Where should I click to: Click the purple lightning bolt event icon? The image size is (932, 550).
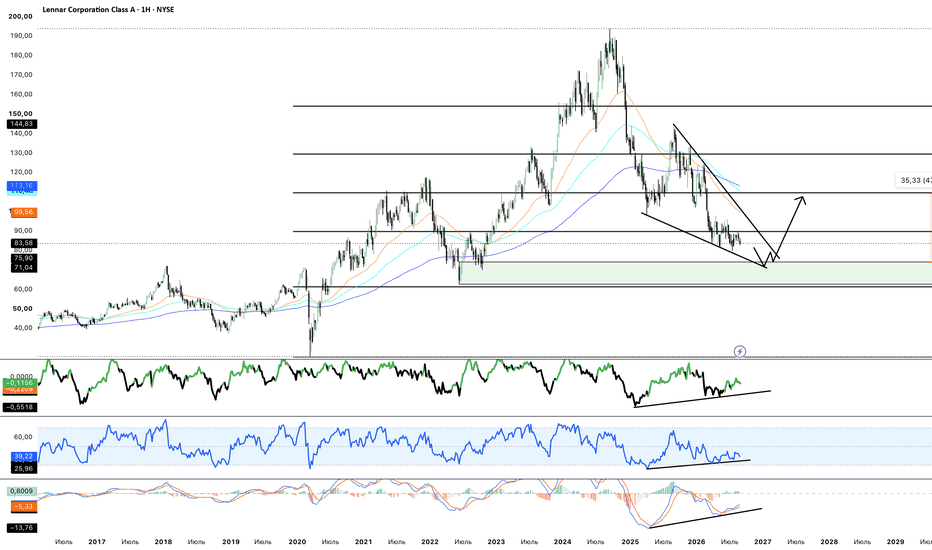coord(739,351)
